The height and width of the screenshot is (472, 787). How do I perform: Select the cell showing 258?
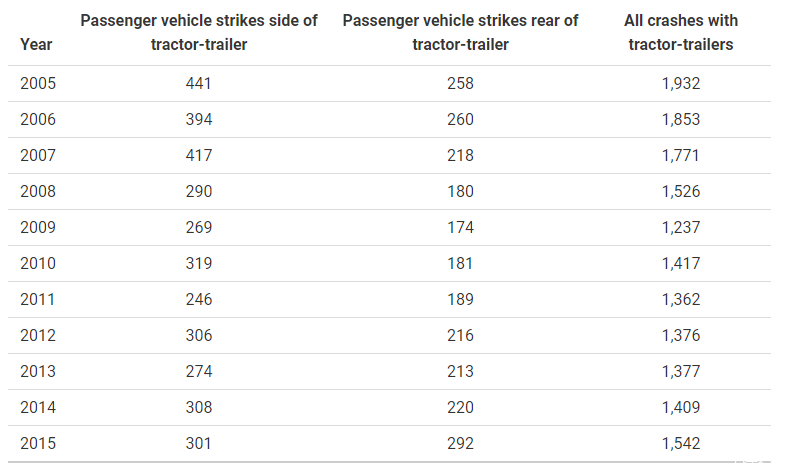tap(460, 84)
